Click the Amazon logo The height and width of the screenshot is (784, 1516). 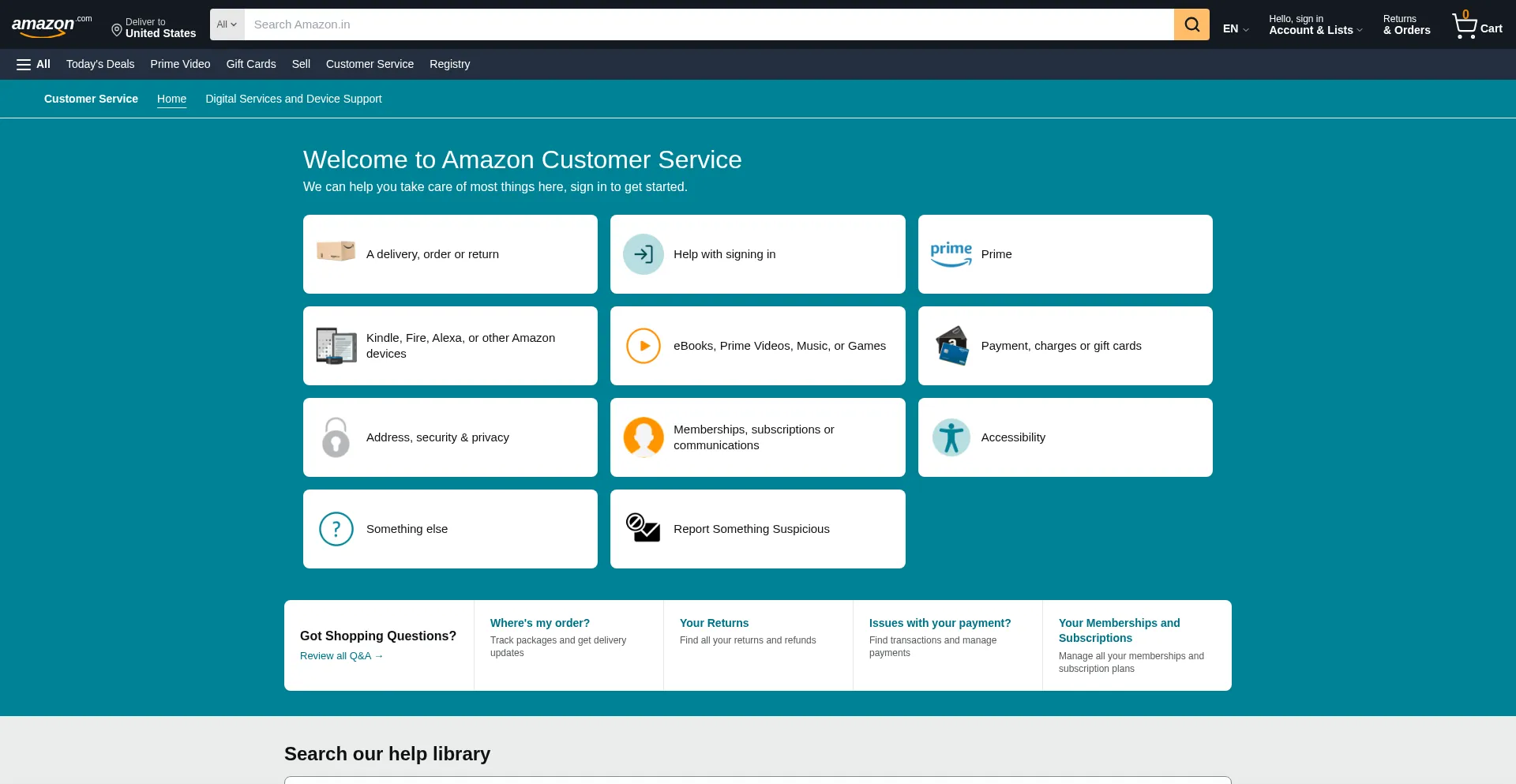pyautogui.click(x=51, y=26)
